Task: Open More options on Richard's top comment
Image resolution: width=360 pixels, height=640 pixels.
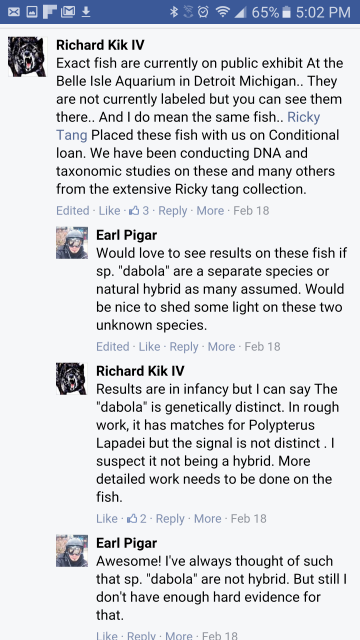Action: [210, 211]
